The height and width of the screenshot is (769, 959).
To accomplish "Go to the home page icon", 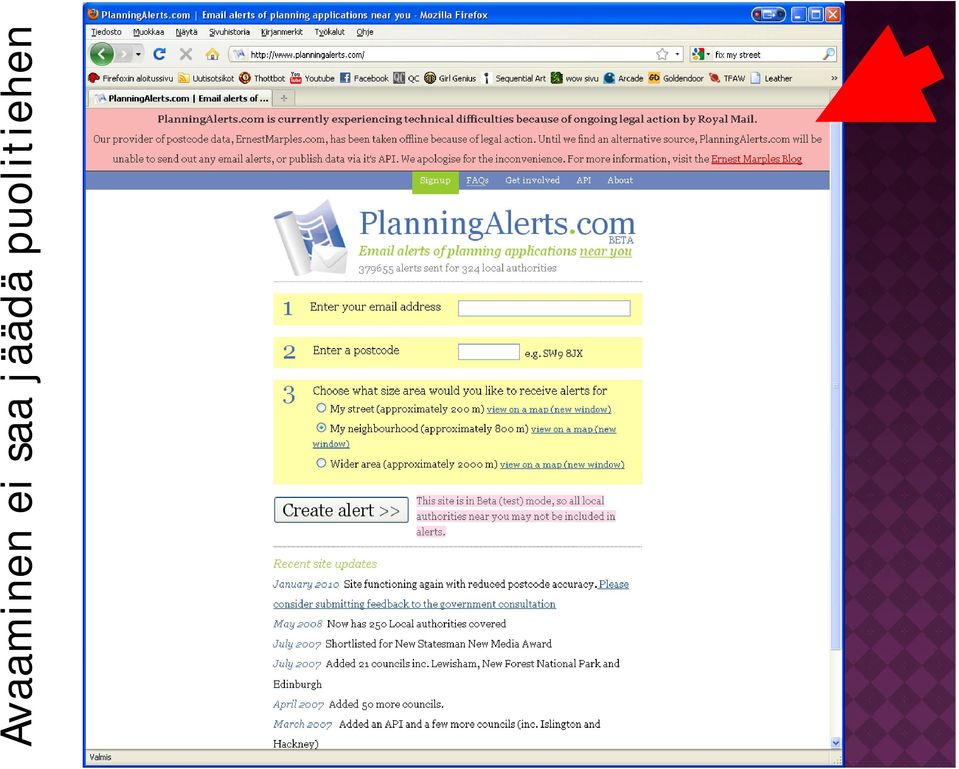I will click(x=212, y=54).
